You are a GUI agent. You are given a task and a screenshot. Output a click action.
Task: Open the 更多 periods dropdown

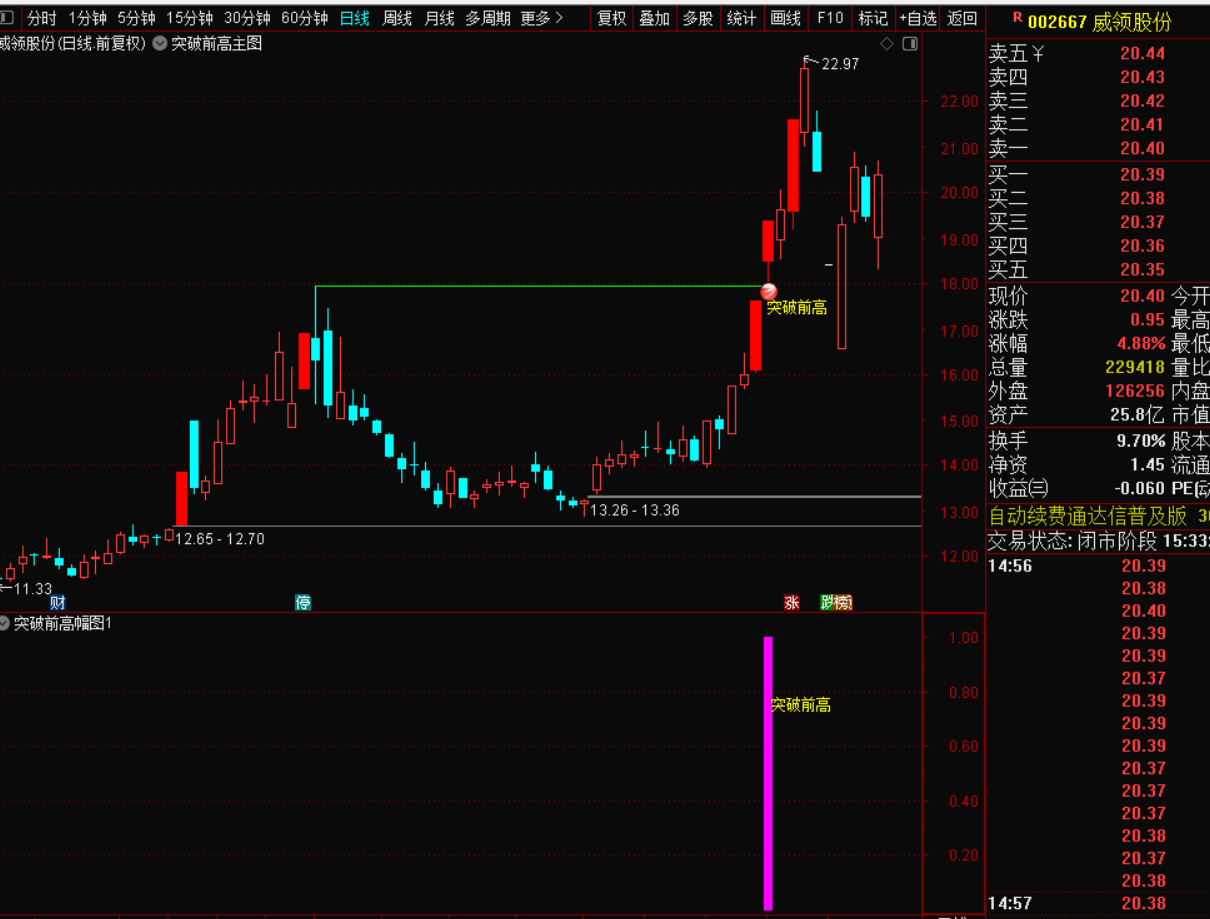[x=541, y=18]
